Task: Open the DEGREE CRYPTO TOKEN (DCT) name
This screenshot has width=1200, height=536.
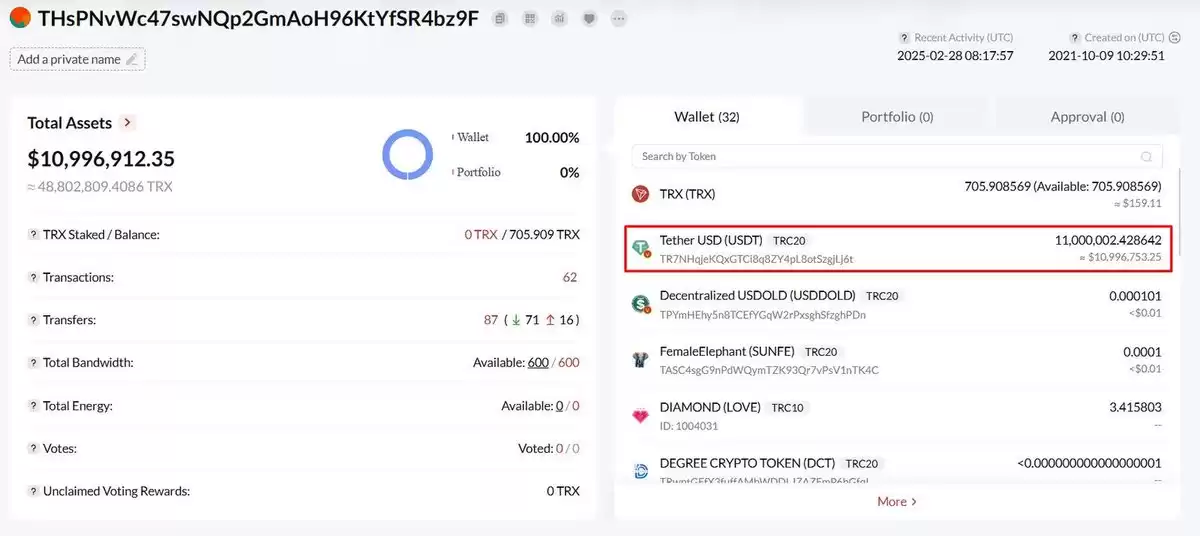Action: [x=746, y=464]
